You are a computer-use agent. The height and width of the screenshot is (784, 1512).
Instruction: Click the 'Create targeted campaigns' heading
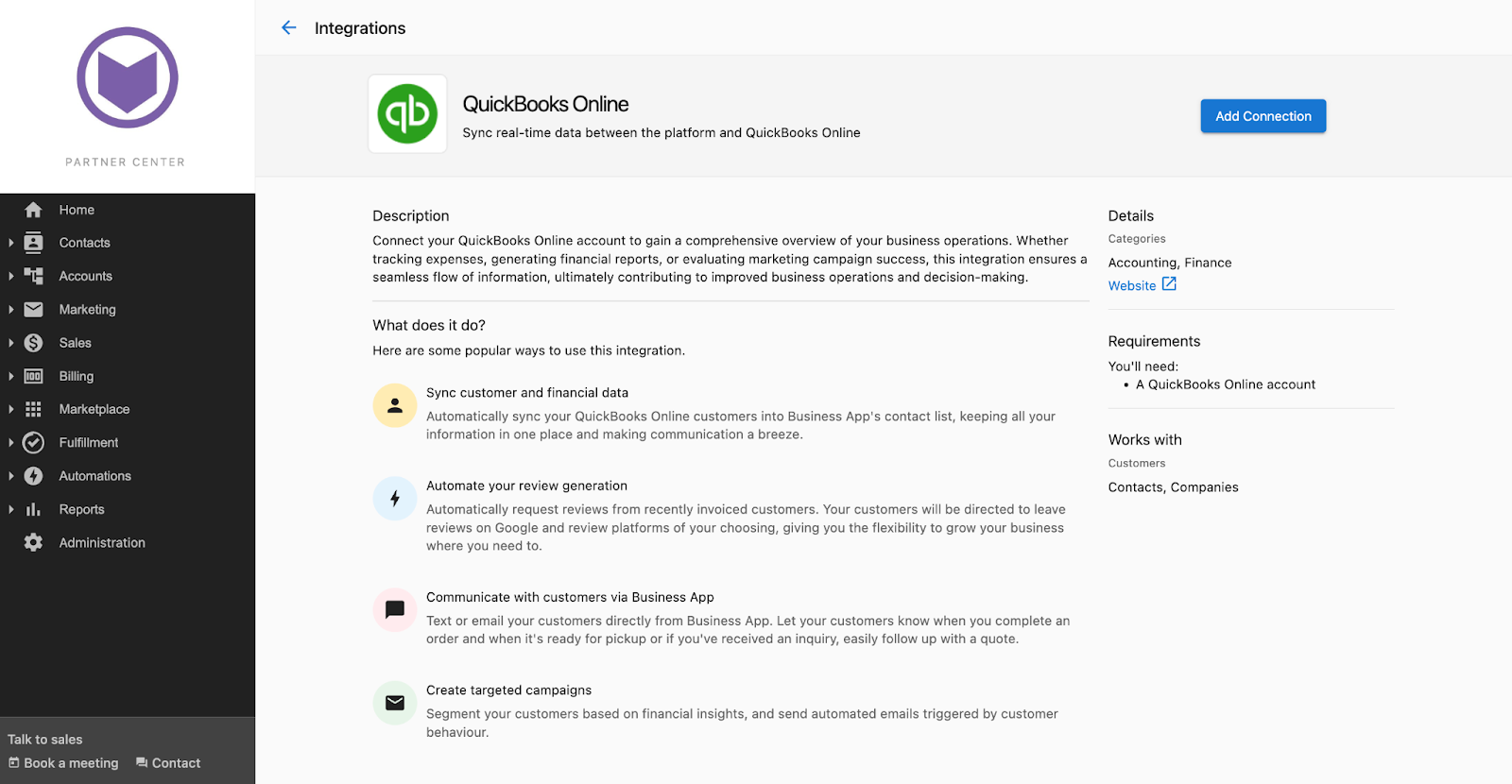pyautogui.click(x=508, y=690)
